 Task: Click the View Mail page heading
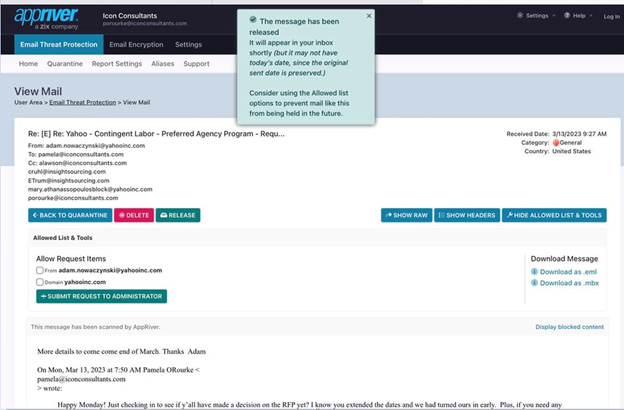point(38,91)
